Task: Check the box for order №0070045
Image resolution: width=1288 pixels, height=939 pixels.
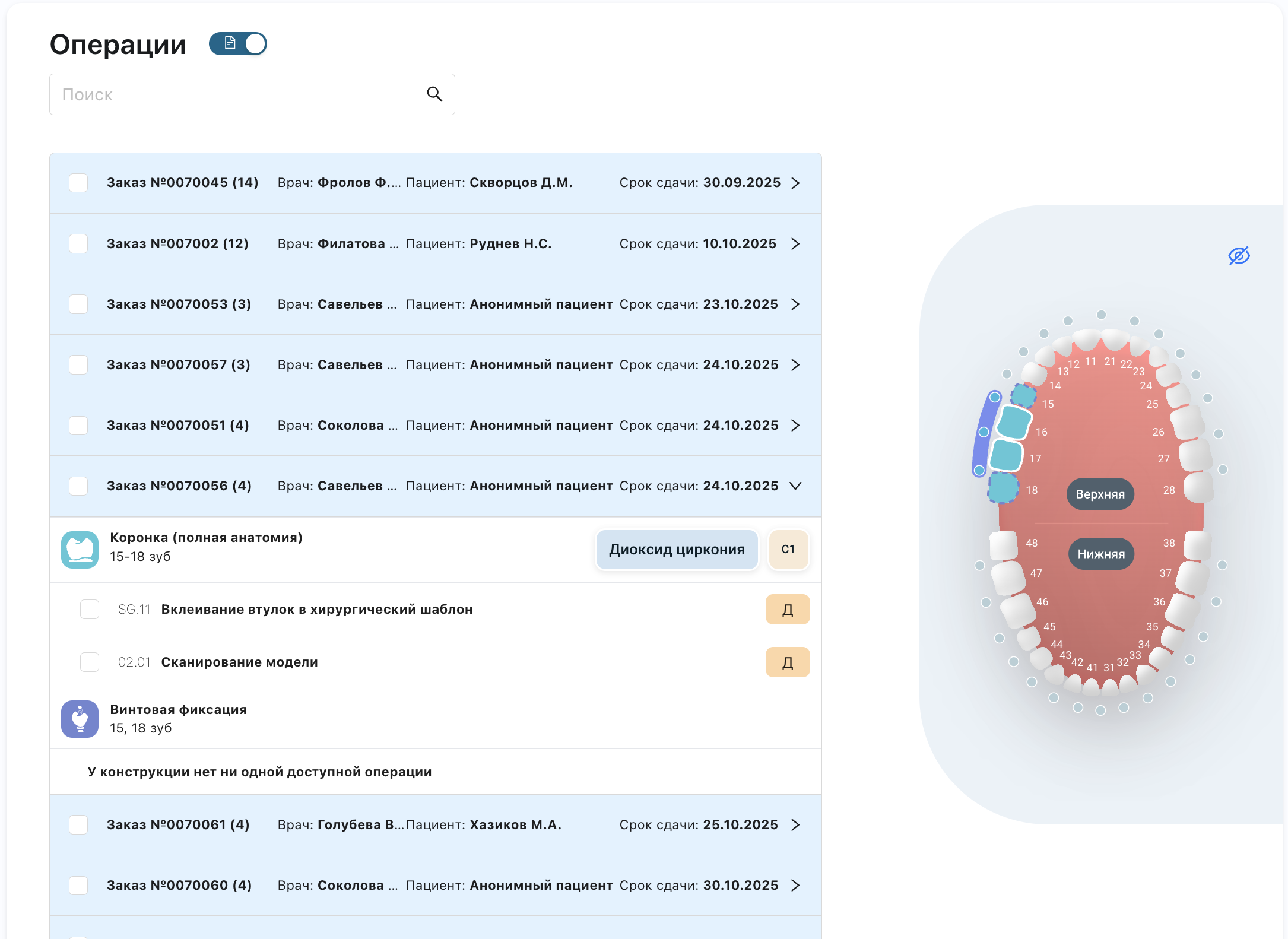Action: click(x=78, y=183)
